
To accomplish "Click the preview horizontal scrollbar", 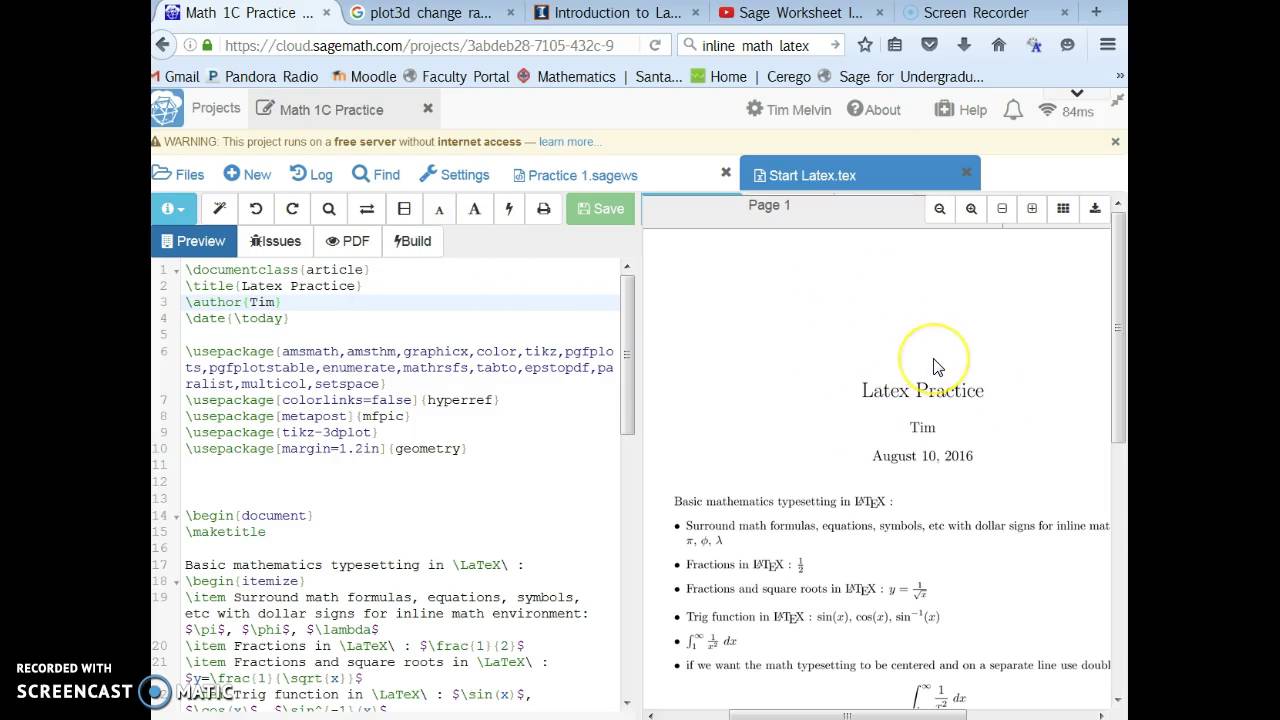I will click(846, 715).
